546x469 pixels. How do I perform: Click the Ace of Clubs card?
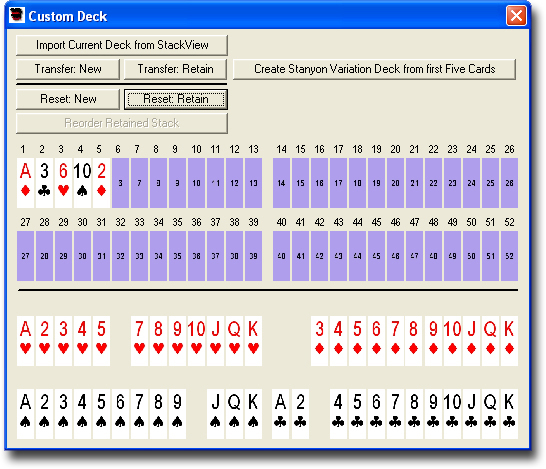tap(281, 414)
